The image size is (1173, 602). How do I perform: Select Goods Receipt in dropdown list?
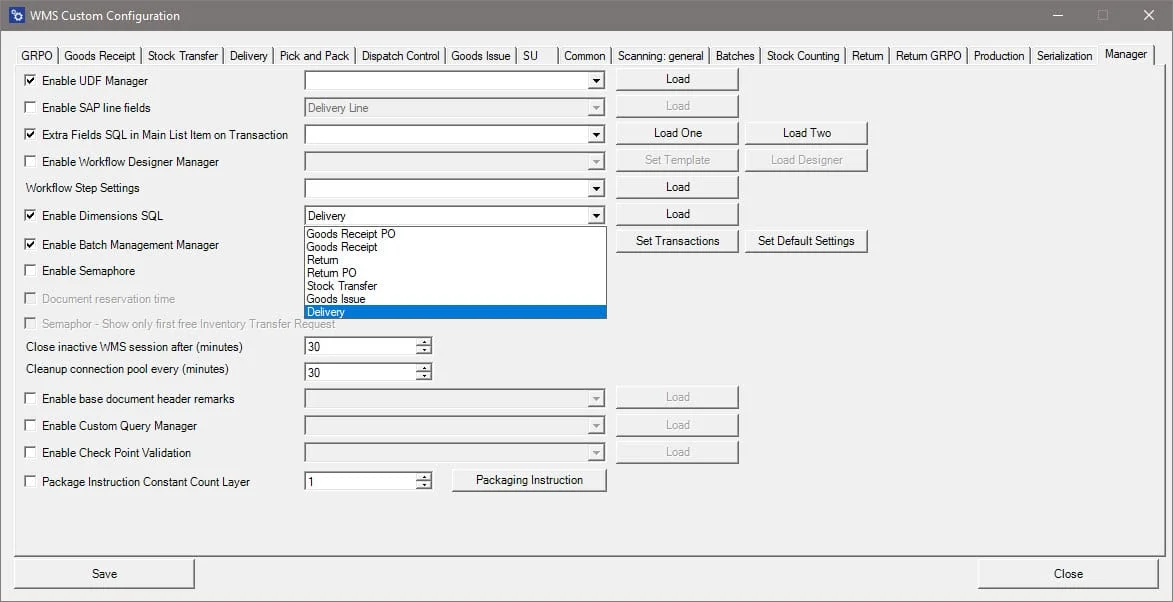point(455,247)
